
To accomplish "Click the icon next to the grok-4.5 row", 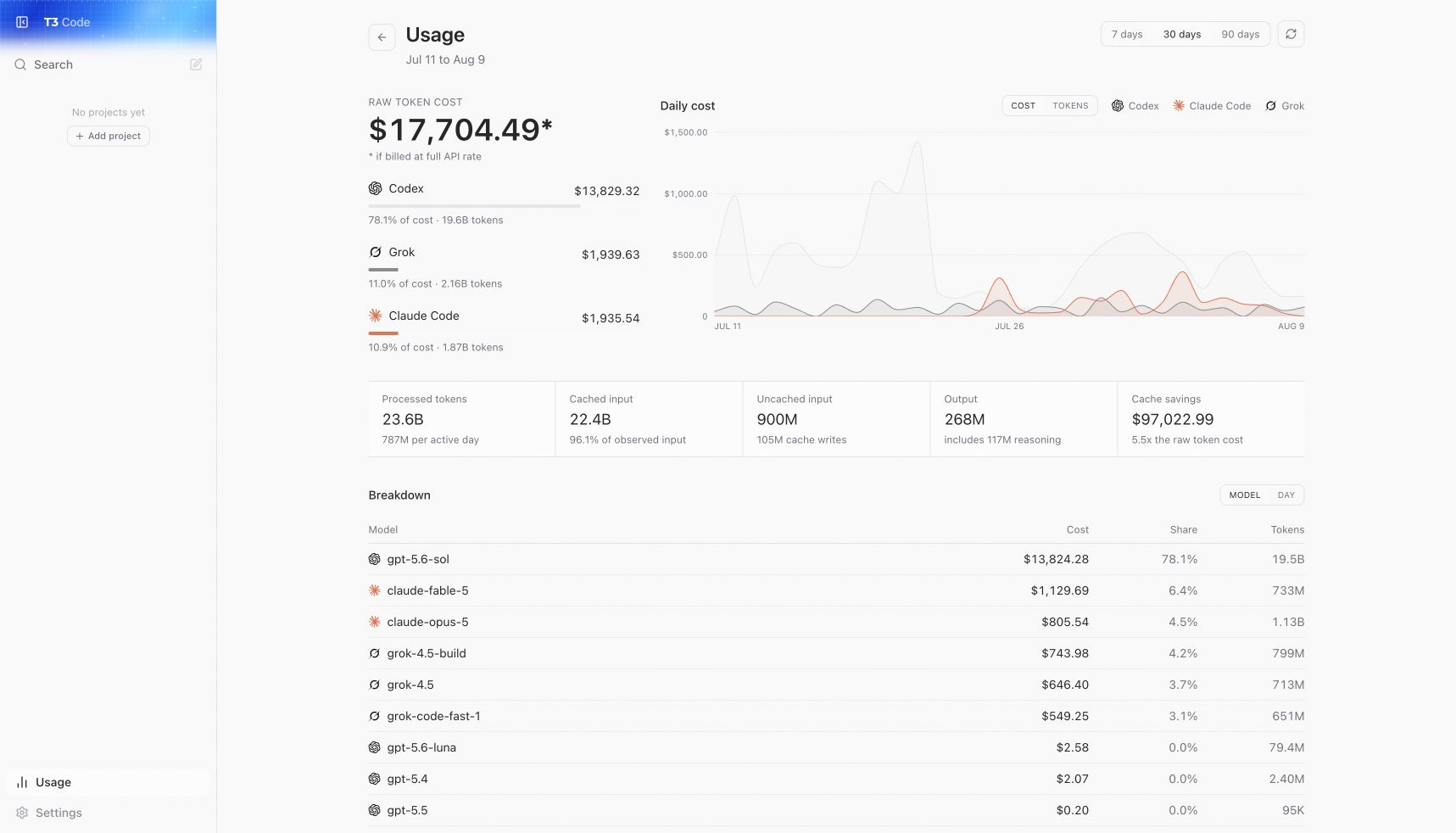I will 374,685.
